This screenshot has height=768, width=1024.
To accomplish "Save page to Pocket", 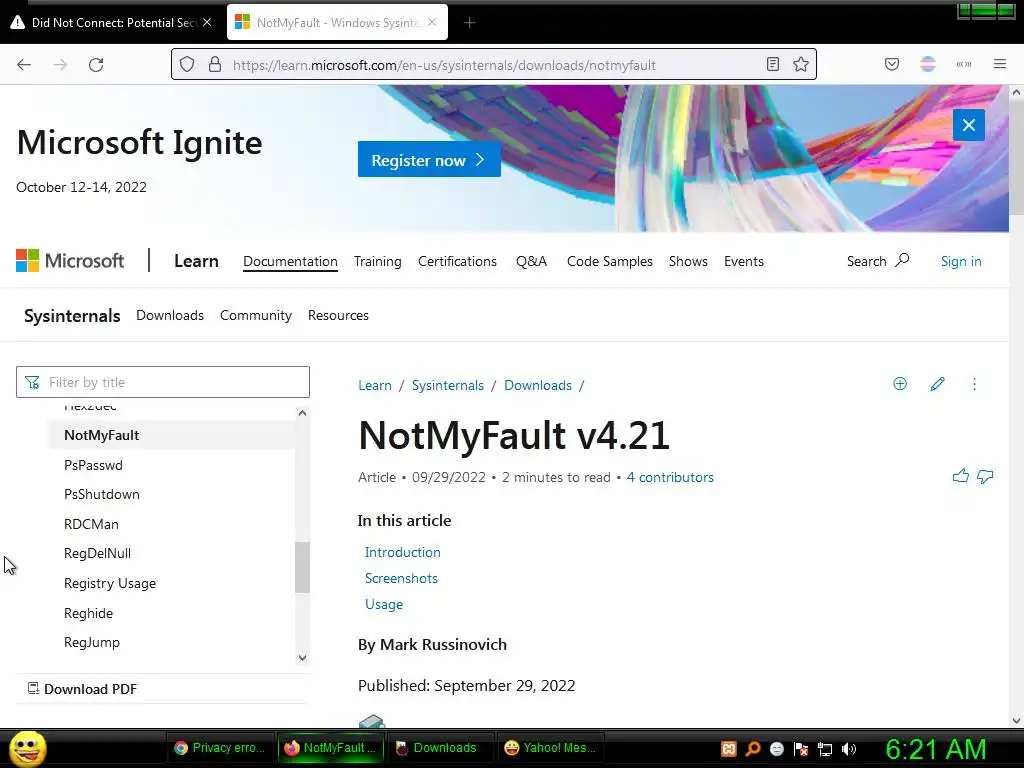I will coord(892,64).
